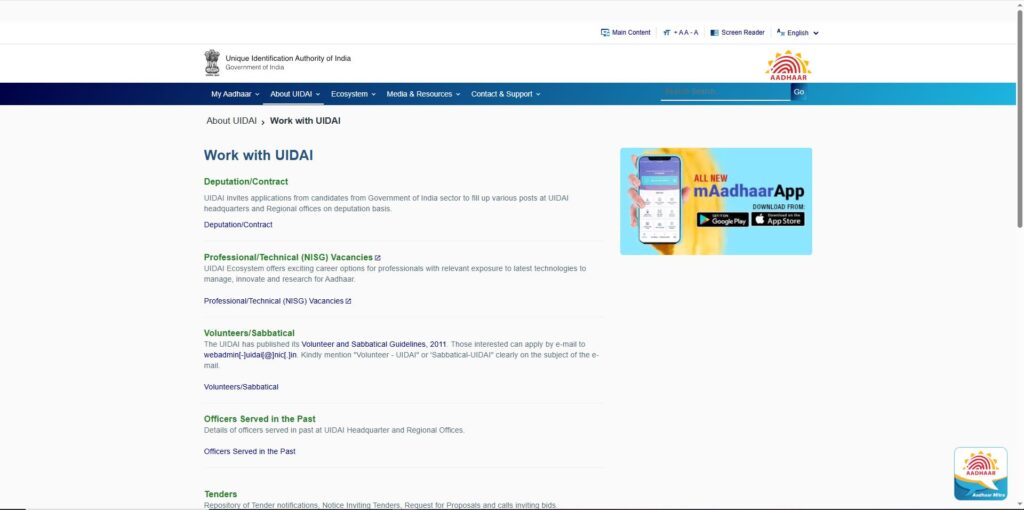Expand the Media & Resources menu

tap(423, 94)
